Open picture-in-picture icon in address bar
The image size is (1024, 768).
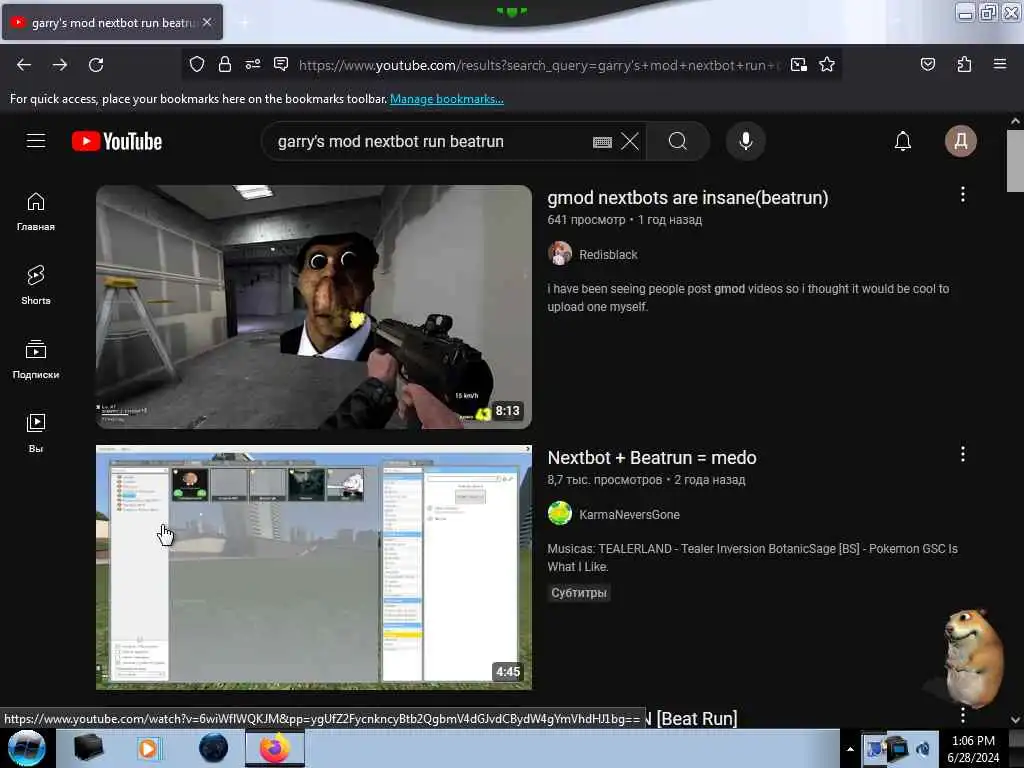coord(798,65)
